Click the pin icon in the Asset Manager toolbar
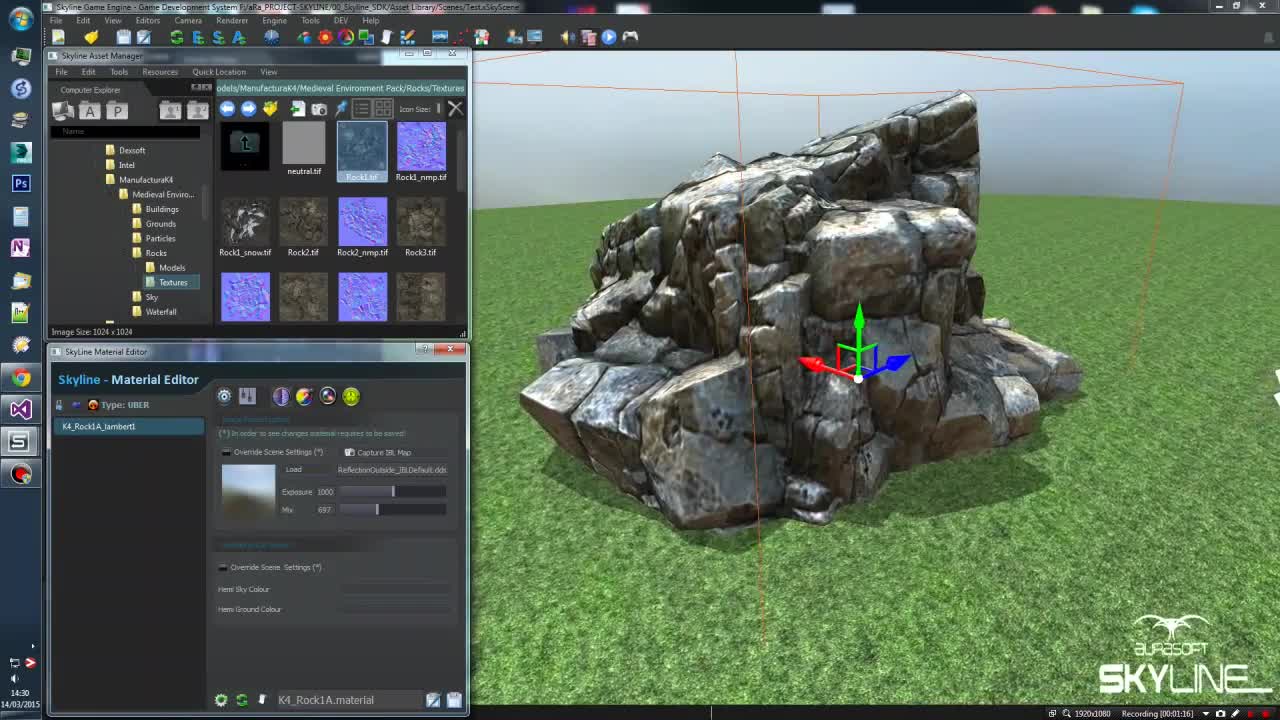 340,108
